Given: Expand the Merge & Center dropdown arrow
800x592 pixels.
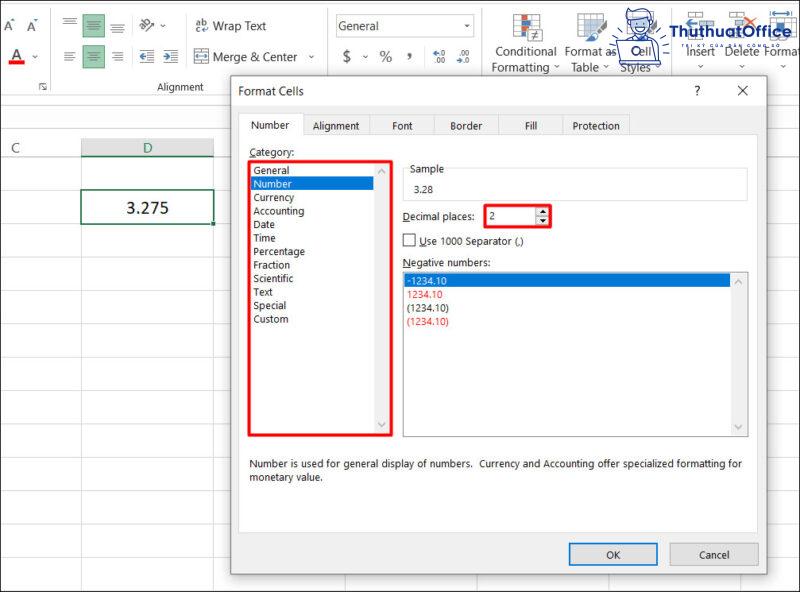Looking at the screenshot, I should (x=312, y=57).
